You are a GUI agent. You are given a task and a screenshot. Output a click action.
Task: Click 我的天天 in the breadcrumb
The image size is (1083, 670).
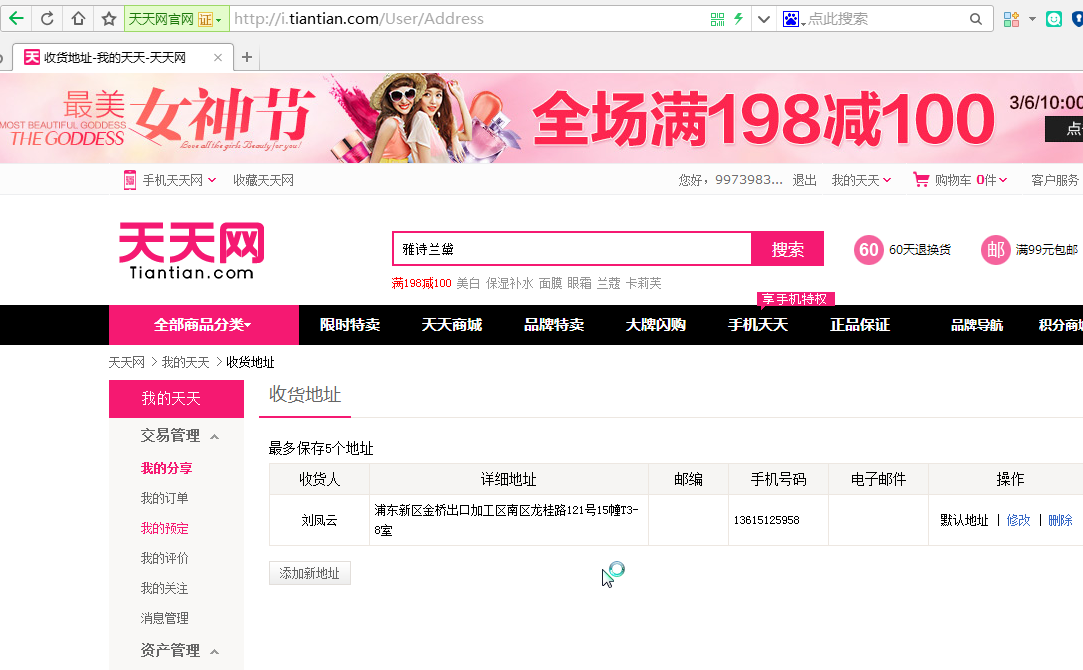pos(185,362)
